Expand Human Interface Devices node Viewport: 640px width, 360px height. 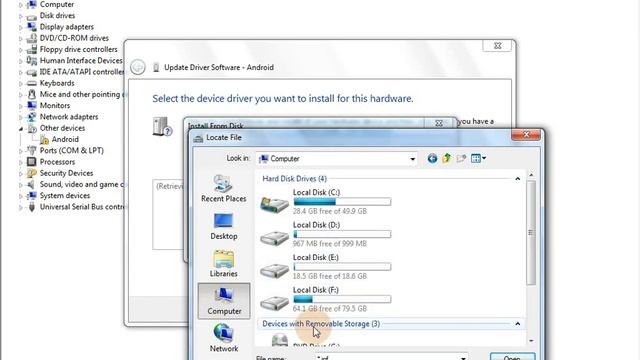(x=20, y=61)
